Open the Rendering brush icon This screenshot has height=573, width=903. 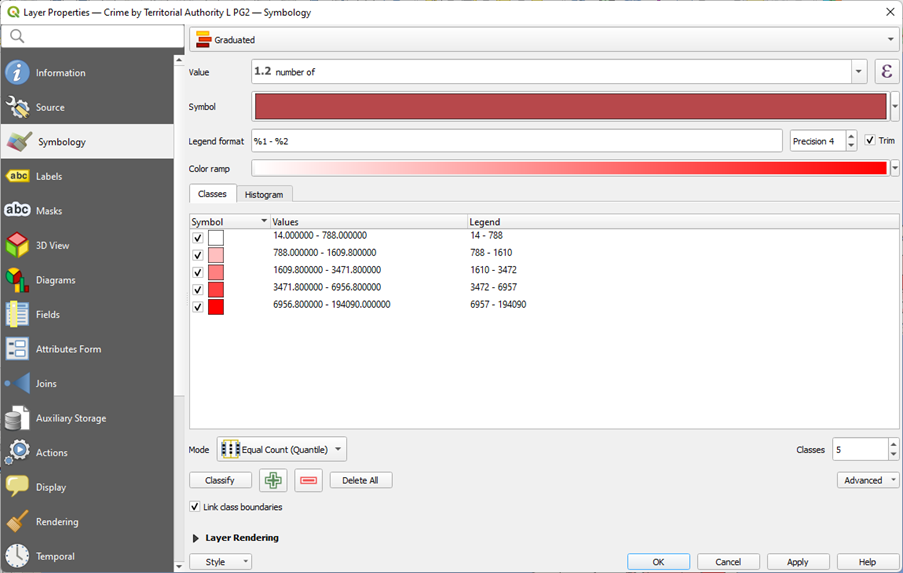coord(17,521)
